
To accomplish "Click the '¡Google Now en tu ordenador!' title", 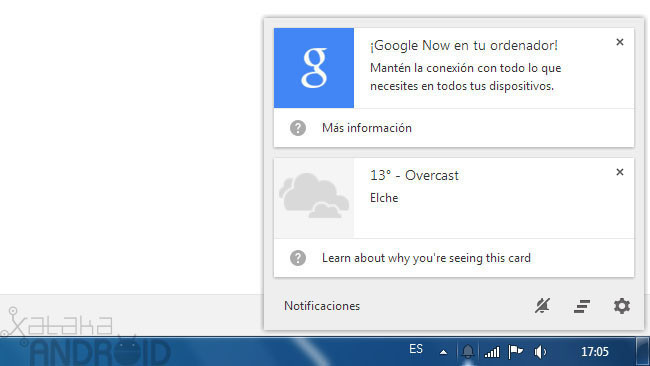I will click(464, 45).
